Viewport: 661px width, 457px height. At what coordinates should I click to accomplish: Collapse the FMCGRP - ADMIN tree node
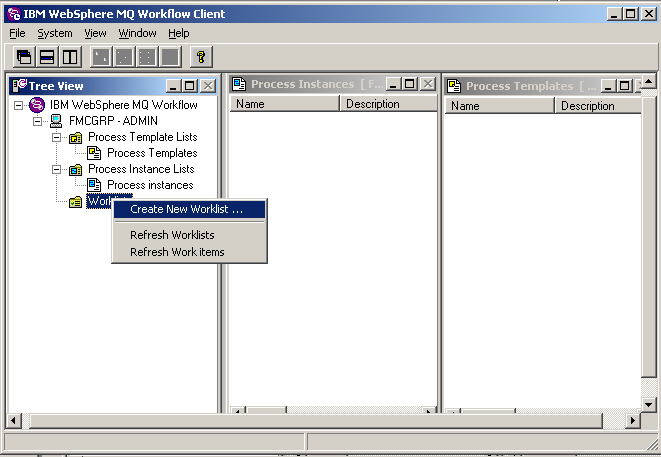pos(38,121)
